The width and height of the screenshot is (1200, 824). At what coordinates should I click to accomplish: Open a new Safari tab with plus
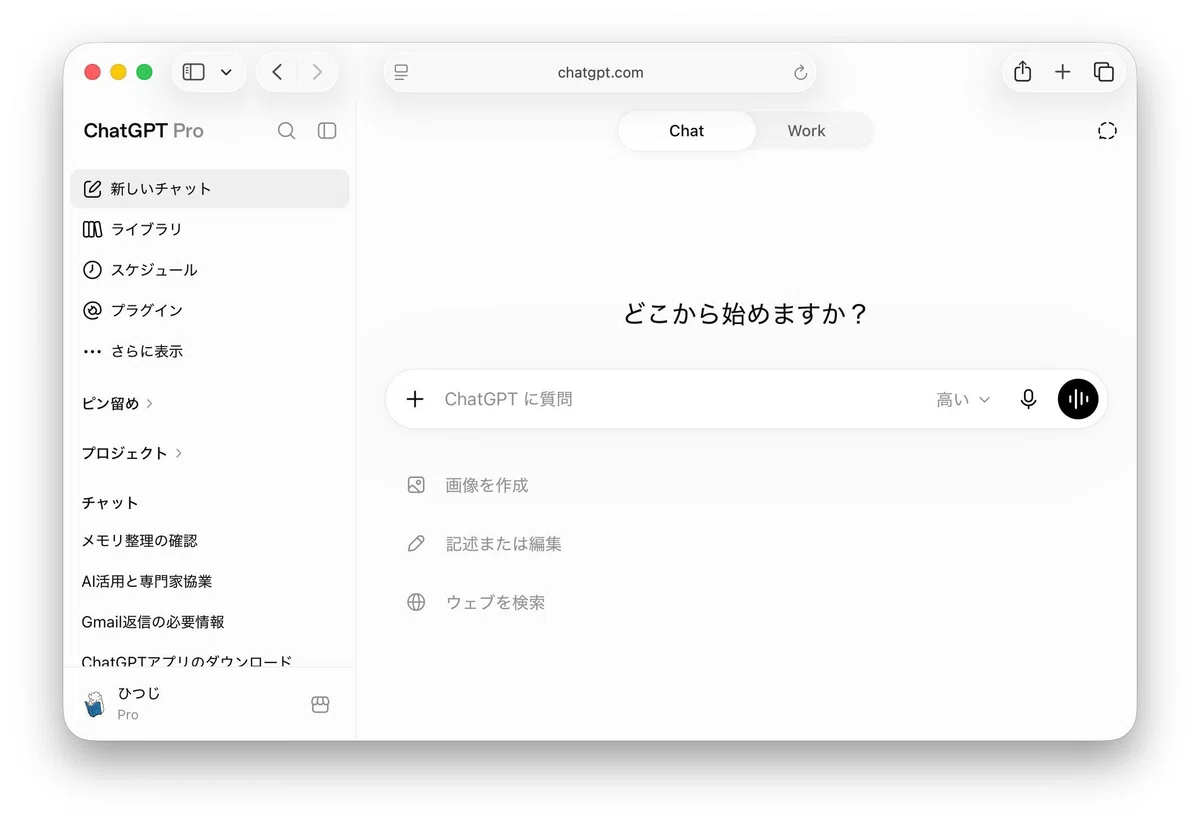1063,72
